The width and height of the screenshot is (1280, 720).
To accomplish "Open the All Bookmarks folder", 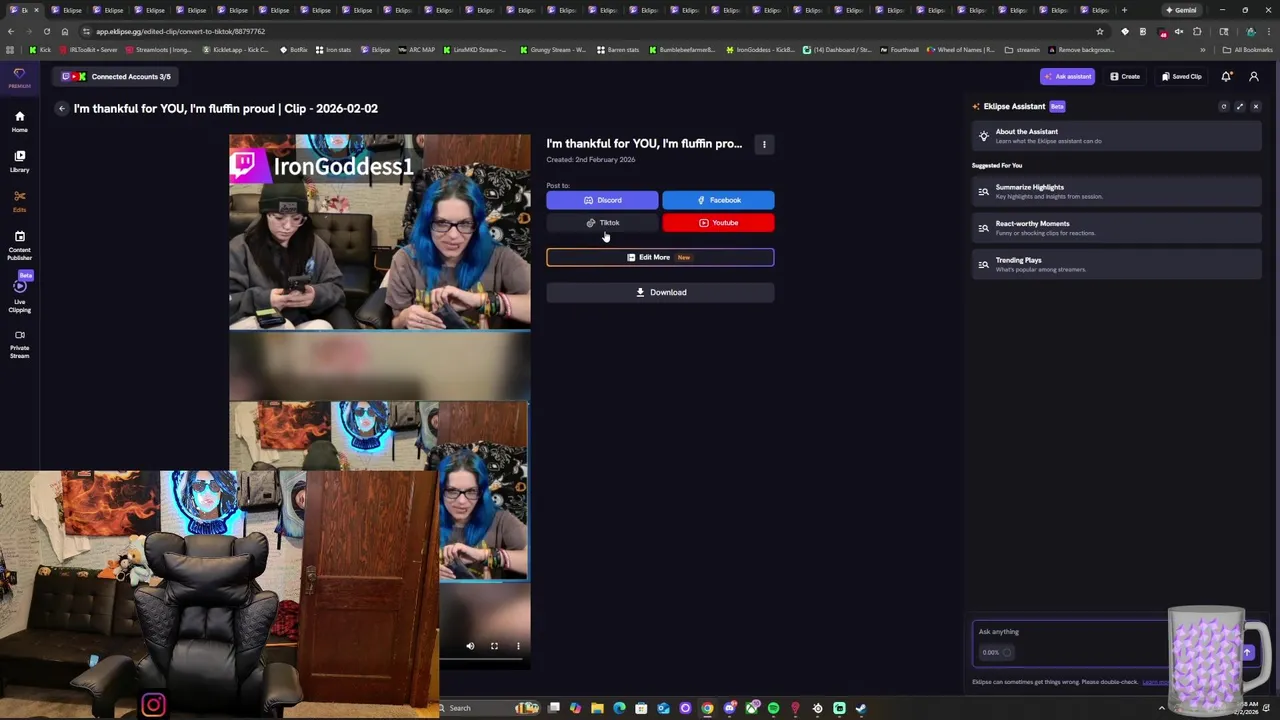I will (x=1248, y=50).
